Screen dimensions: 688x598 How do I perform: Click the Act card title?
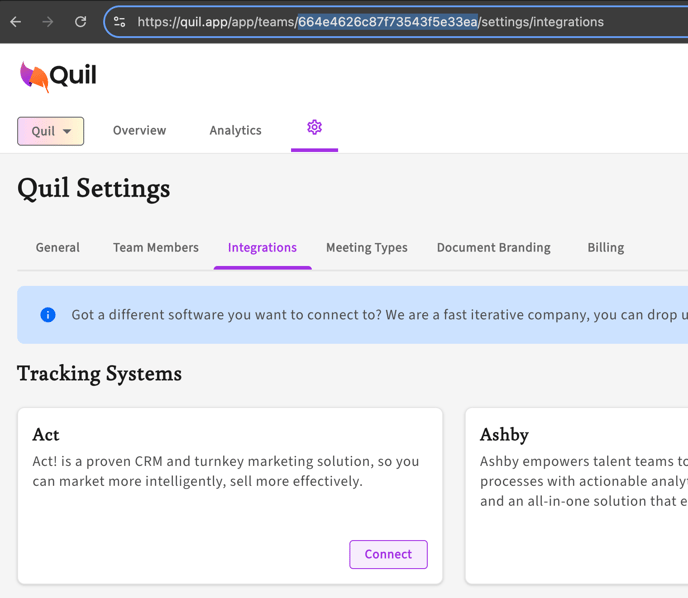pyautogui.click(x=46, y=435)
